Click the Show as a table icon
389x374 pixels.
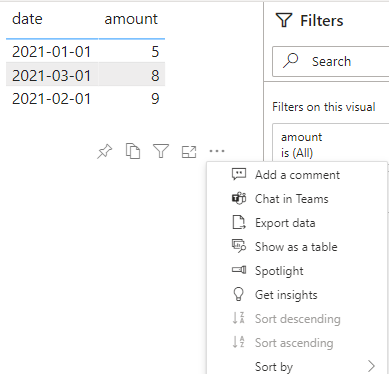point(239,247)
